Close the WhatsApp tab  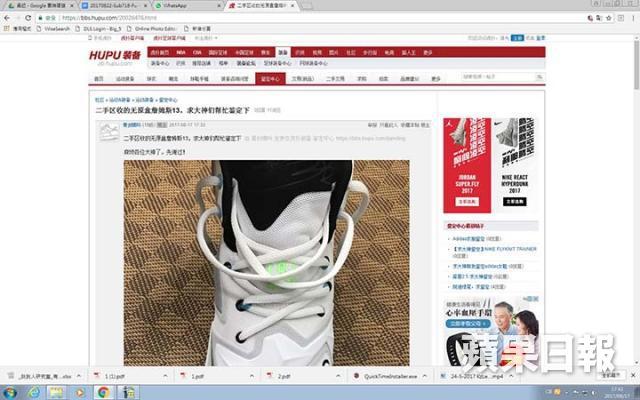click(x=219, y=6)
